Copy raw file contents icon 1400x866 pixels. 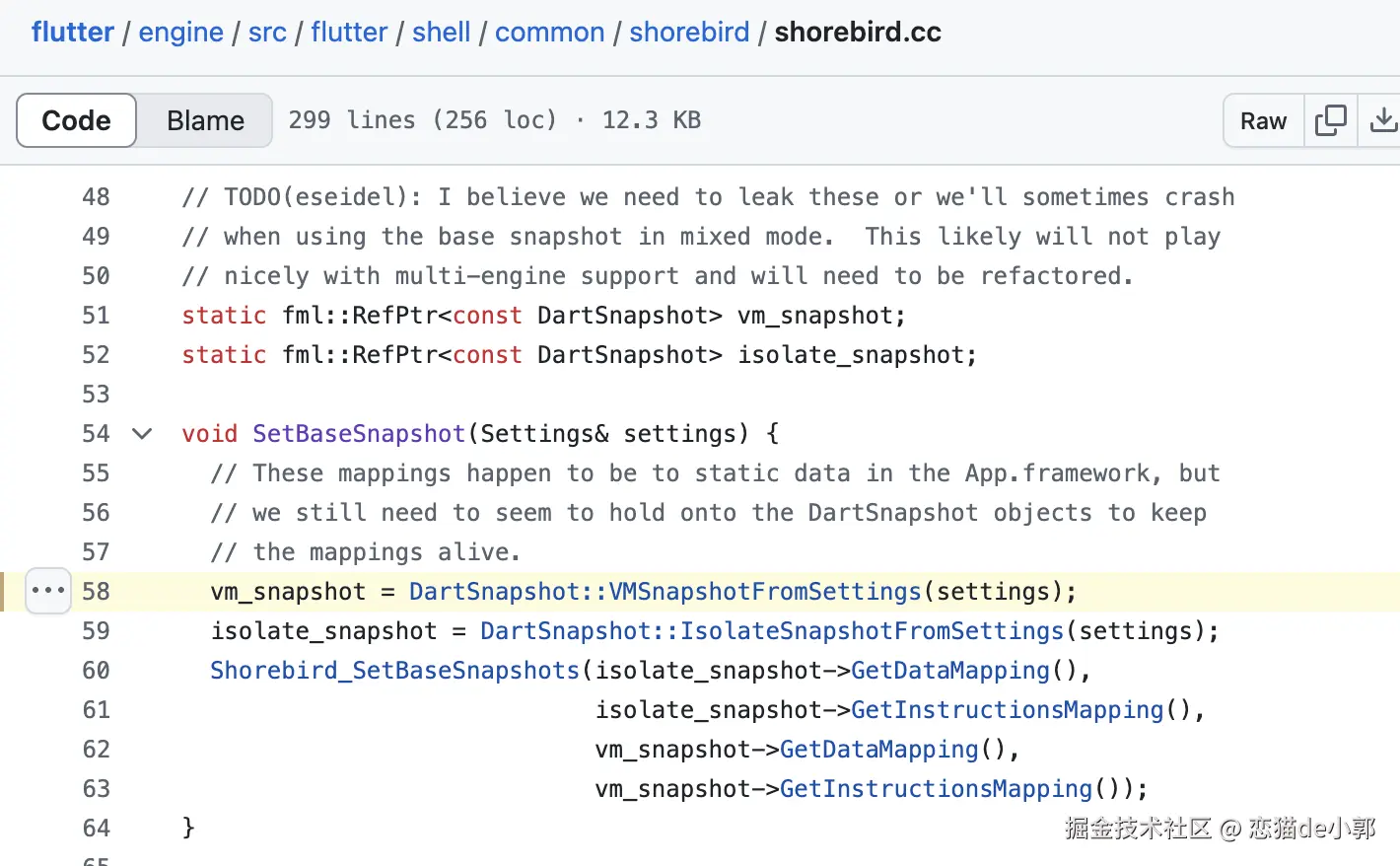(1330, 120)
